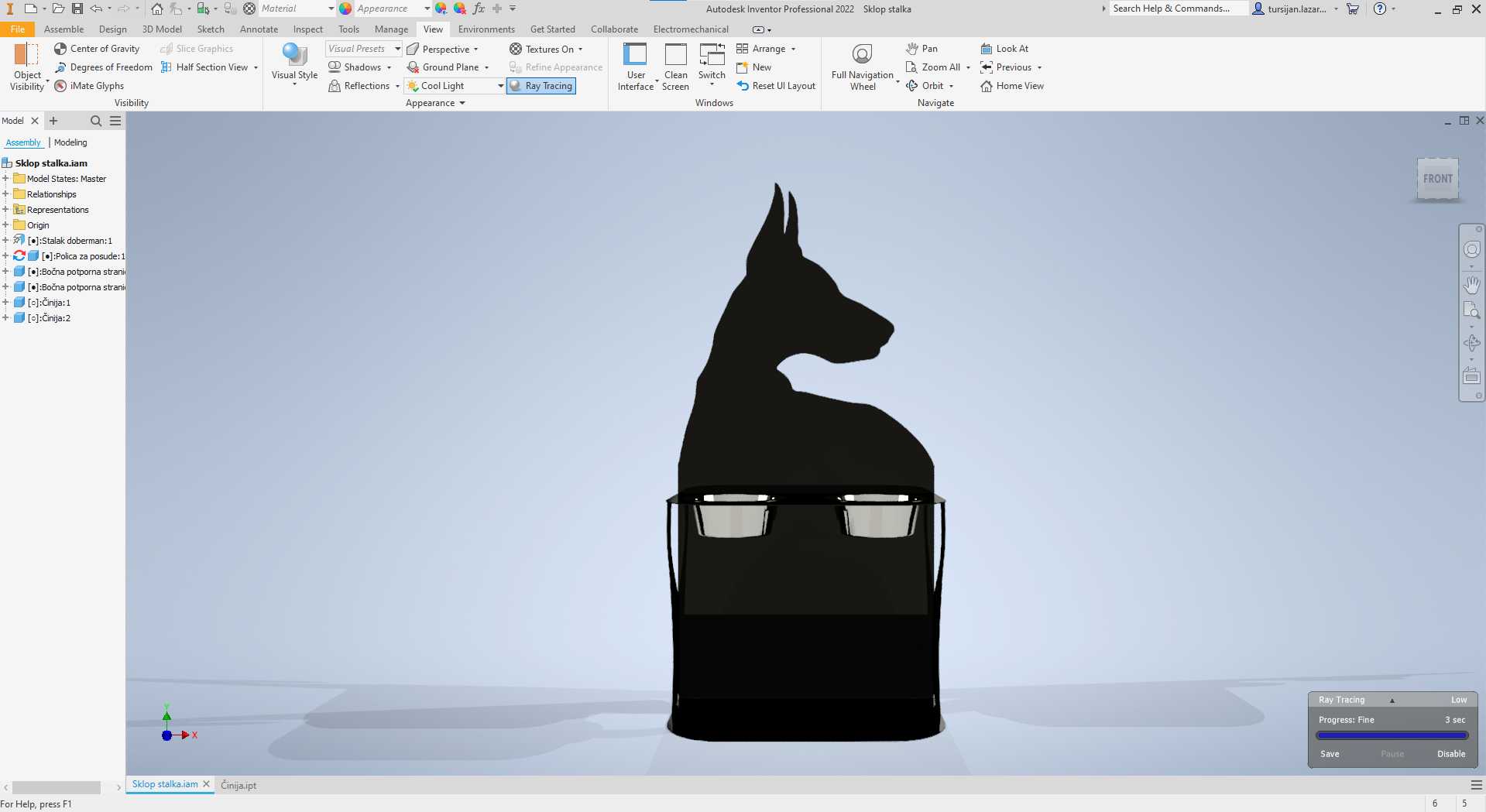Switch to Činija.ipt document tab
The width and height of the screenshot is (1486, 812).
239,785
